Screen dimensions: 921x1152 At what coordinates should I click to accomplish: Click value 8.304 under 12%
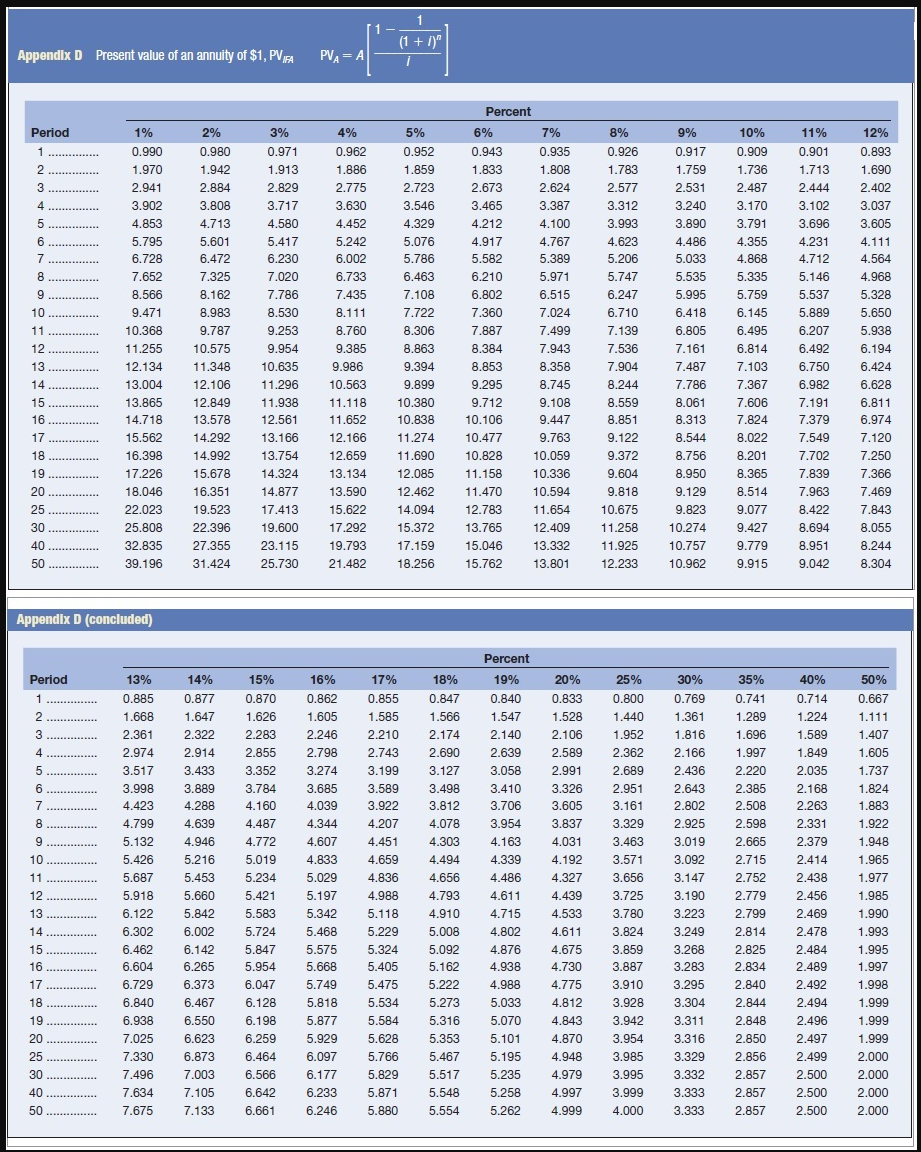[x=875, y=564]
